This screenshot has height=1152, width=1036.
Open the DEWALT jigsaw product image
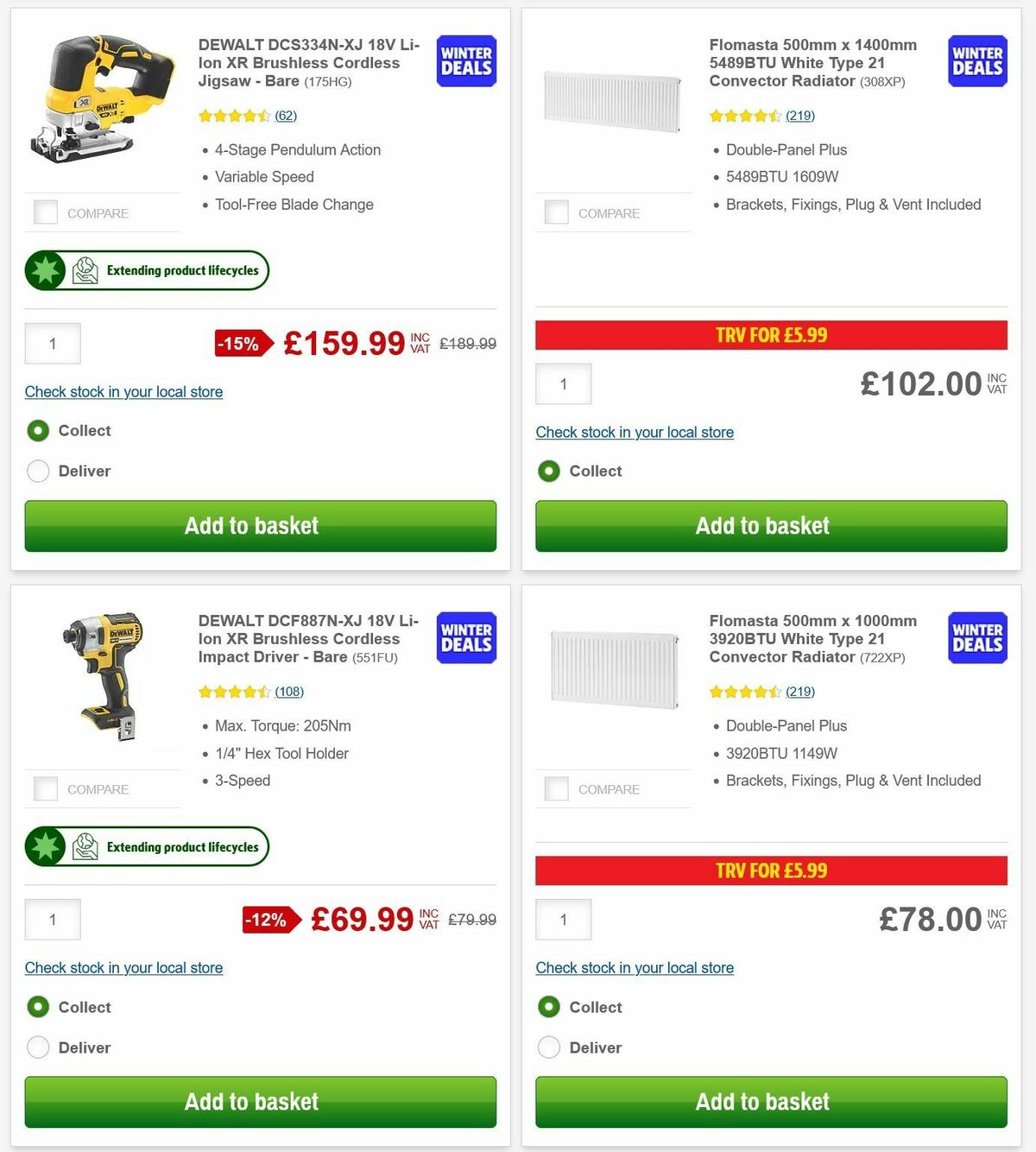click(x=101, y=104)
